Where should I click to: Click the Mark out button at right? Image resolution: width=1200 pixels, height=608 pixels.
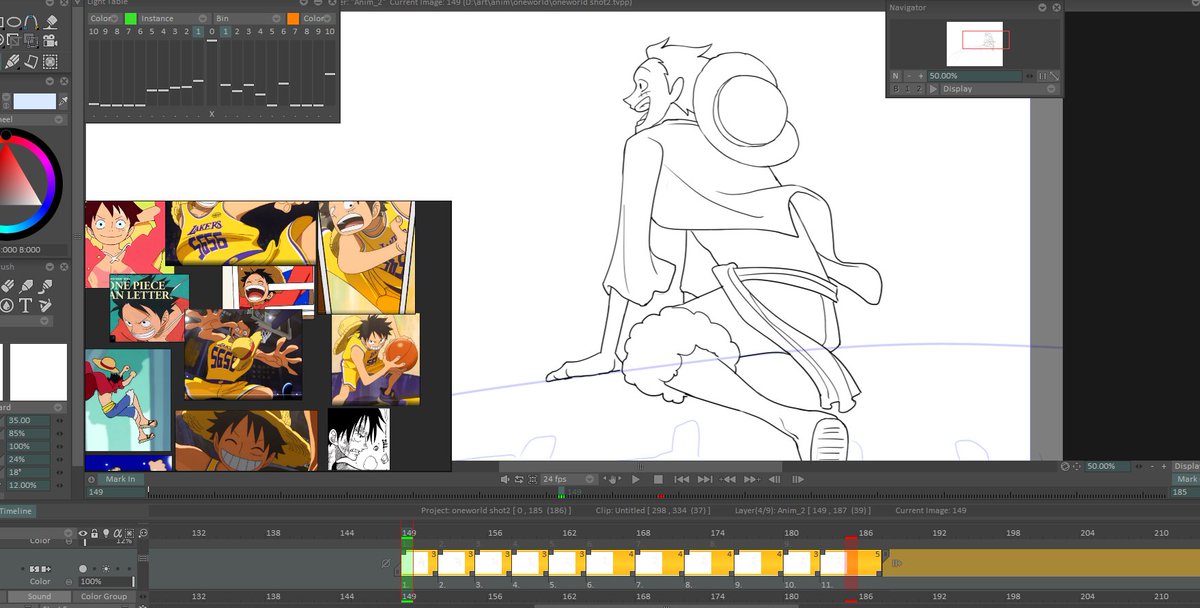point(1186,480)
